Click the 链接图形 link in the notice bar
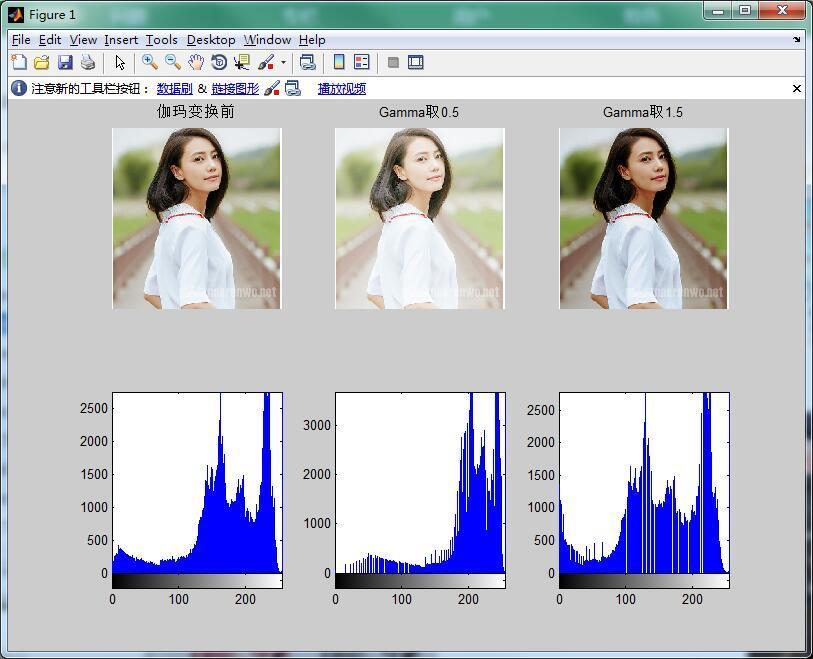This screenshot has height=659, width=813. pos(235,89)
